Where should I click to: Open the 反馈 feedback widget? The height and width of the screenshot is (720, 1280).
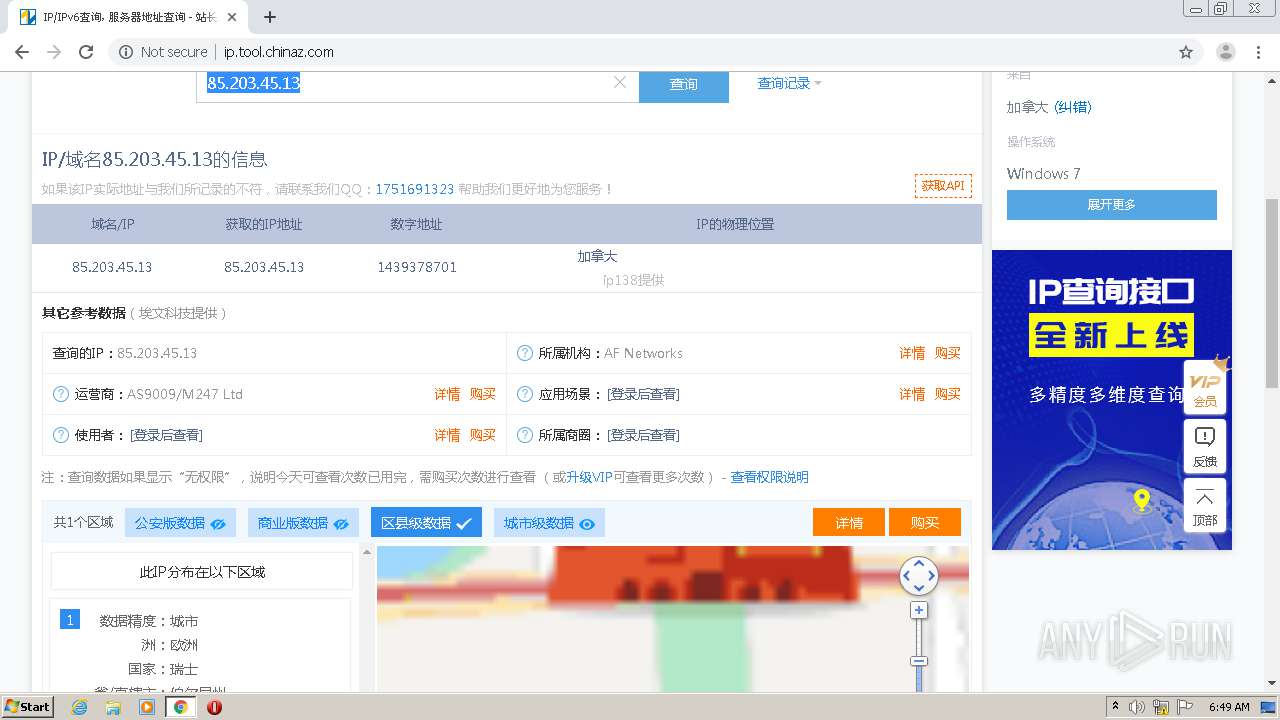(1205, 446)
